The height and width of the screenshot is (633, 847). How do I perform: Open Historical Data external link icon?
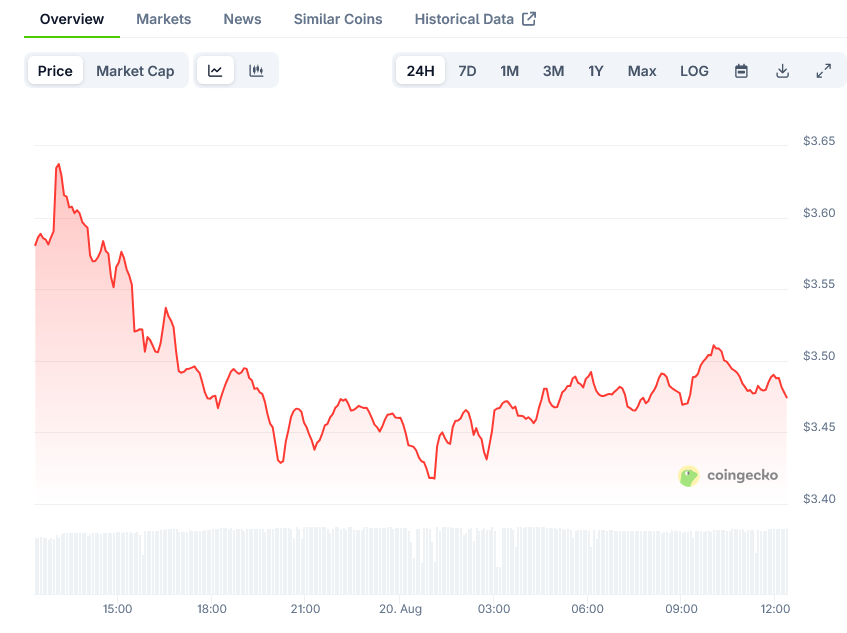[529, 19]
